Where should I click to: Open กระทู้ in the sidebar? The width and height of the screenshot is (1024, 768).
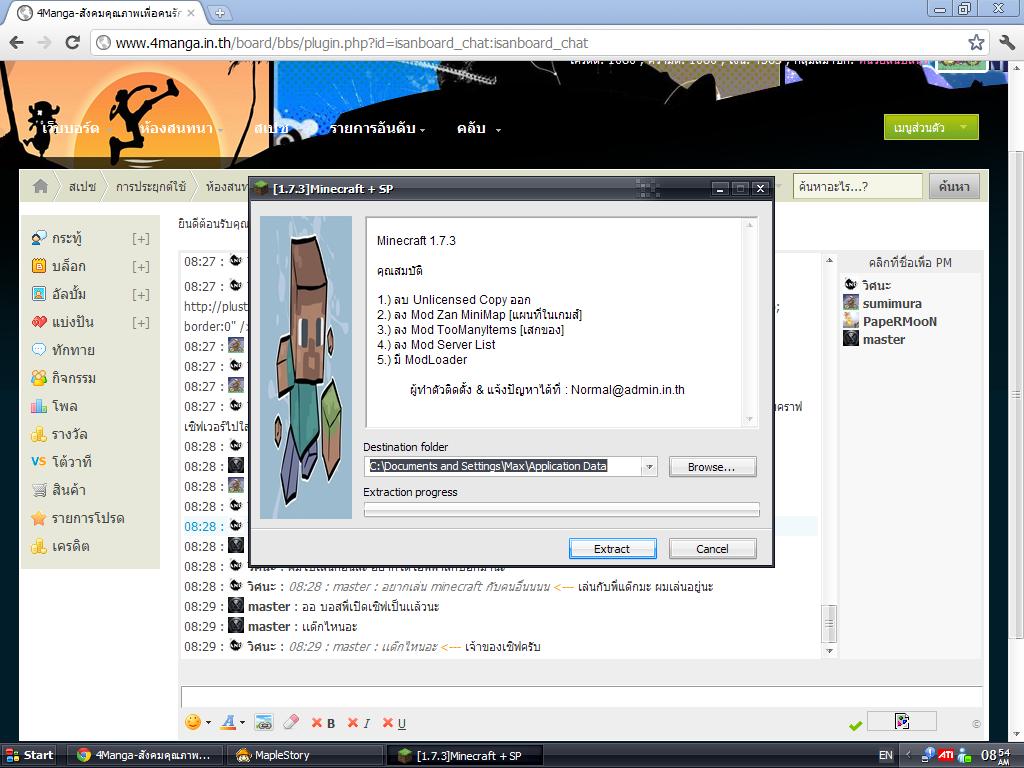[67, 238]
